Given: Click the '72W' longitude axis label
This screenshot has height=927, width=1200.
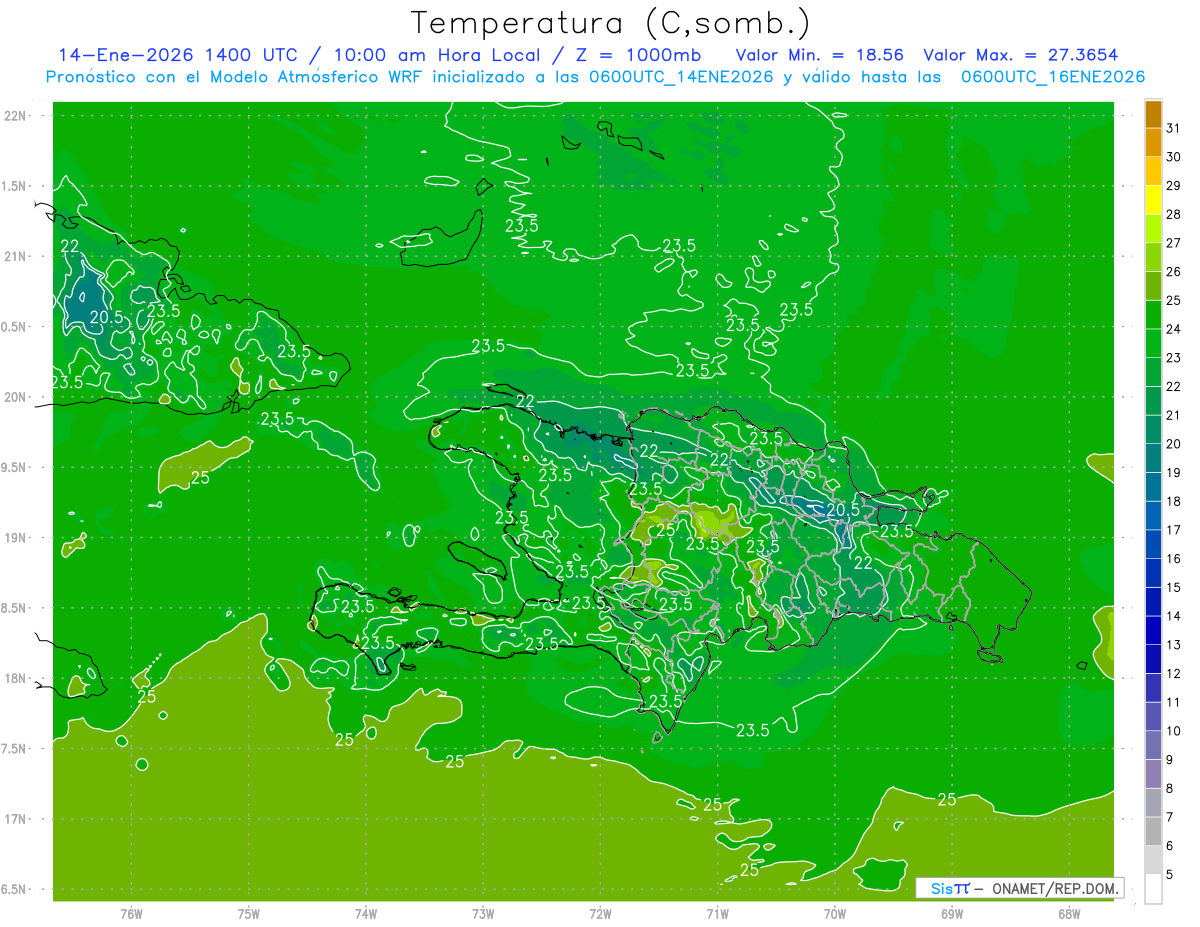Looking at the screenshot, I should 600,913.
